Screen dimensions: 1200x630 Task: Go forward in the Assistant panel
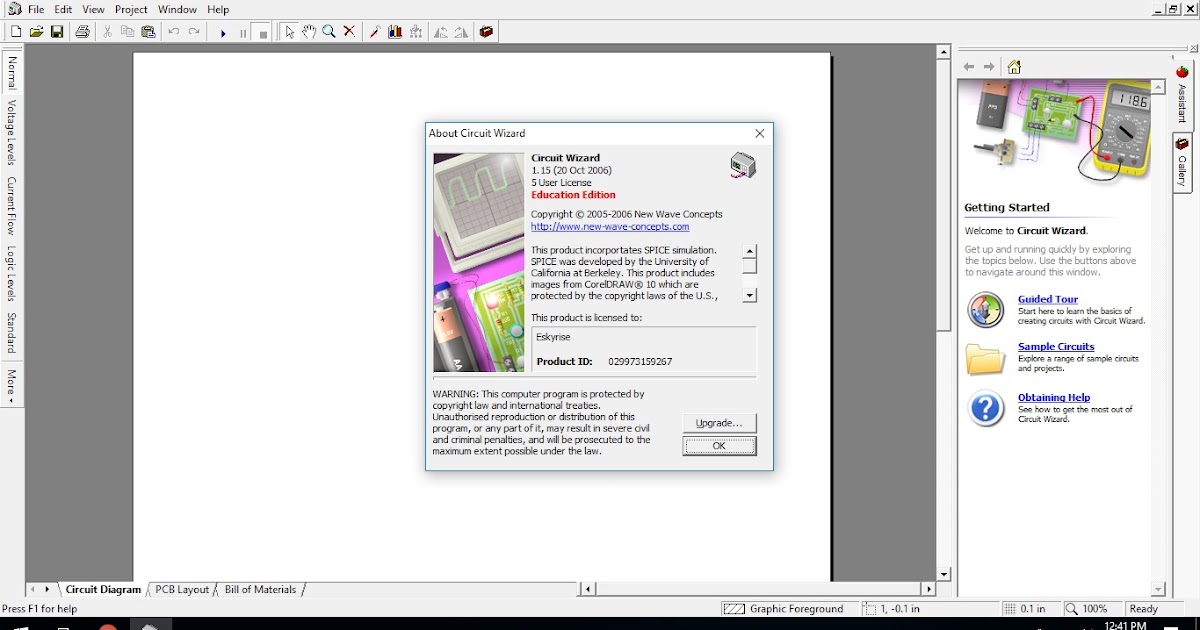click(990, 67)
